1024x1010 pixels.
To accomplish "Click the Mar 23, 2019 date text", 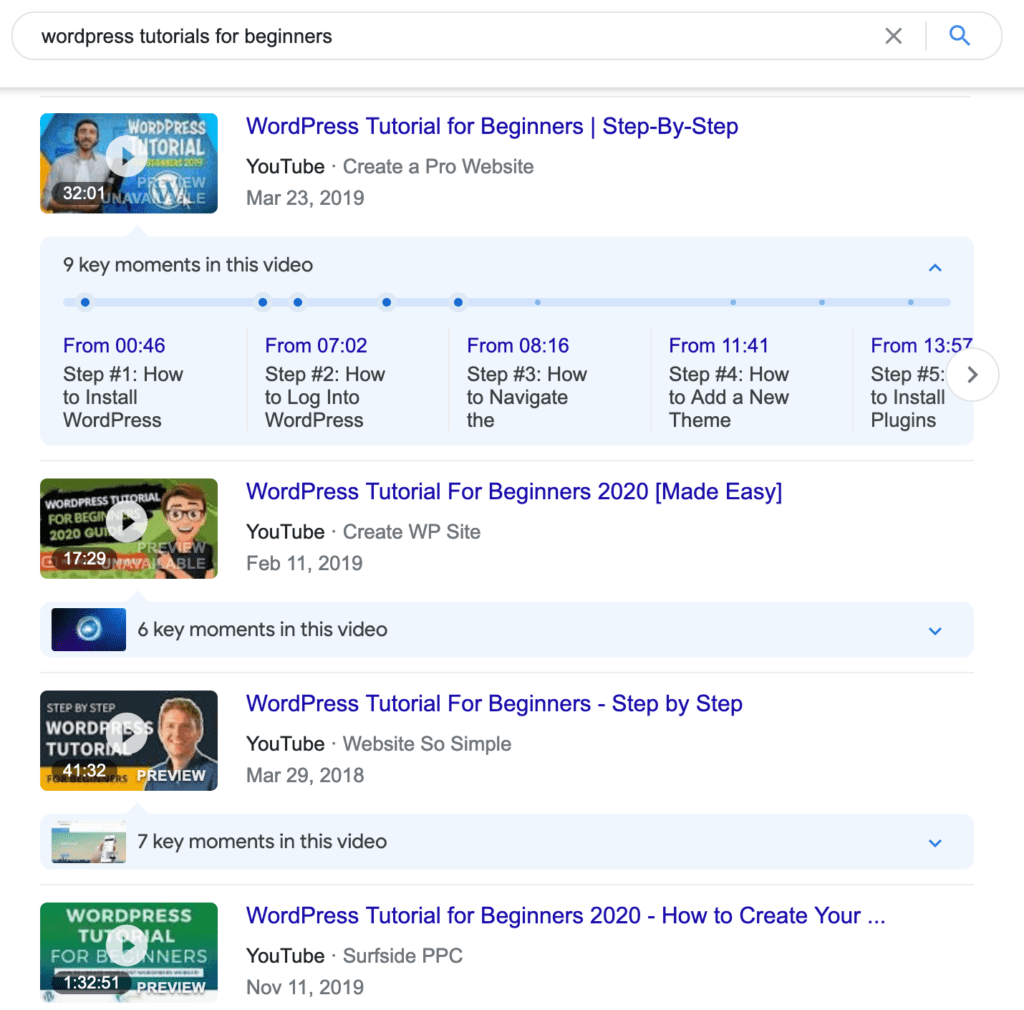I will (305, 198).
